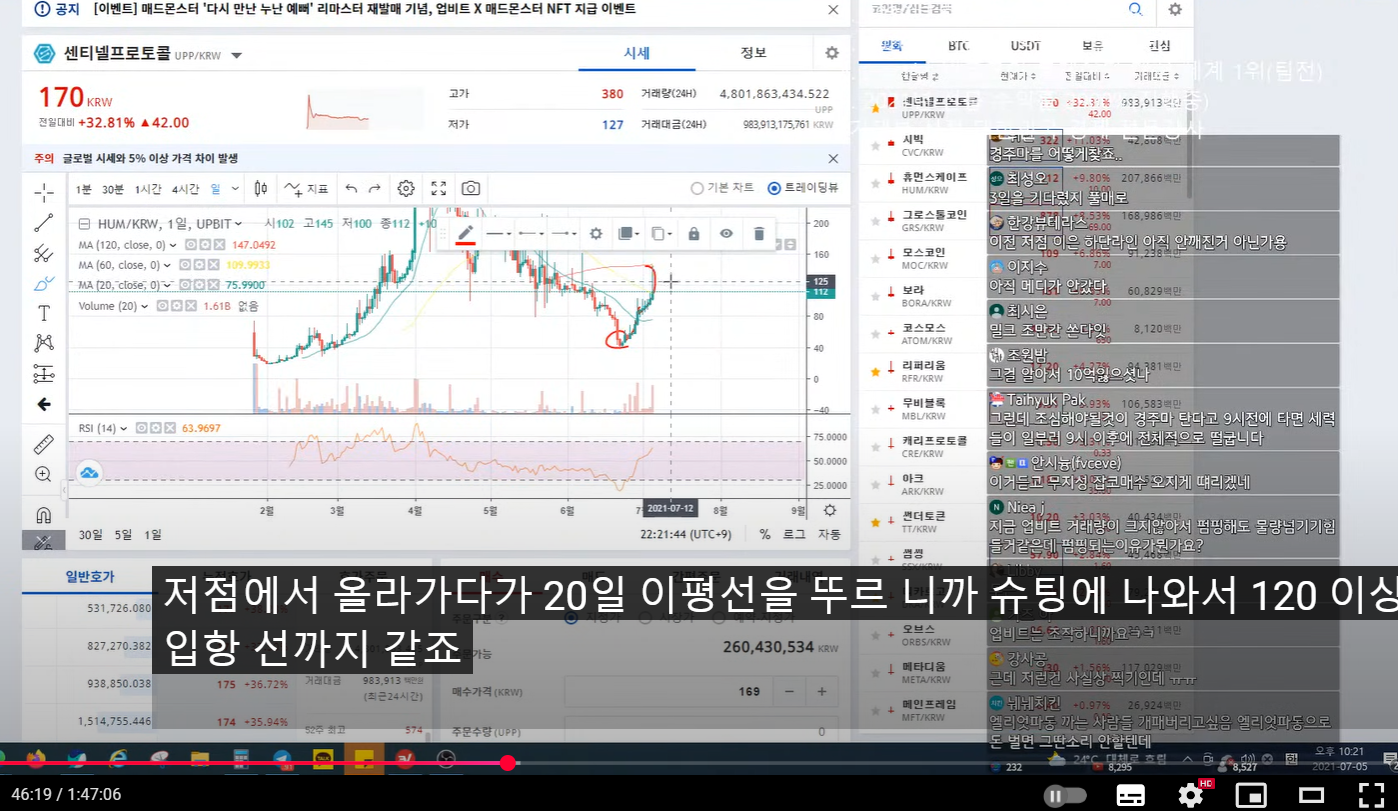The image size is (1398, 811).
Task: Switch to the 보유 holdings tab
Action: [1092, 46]
